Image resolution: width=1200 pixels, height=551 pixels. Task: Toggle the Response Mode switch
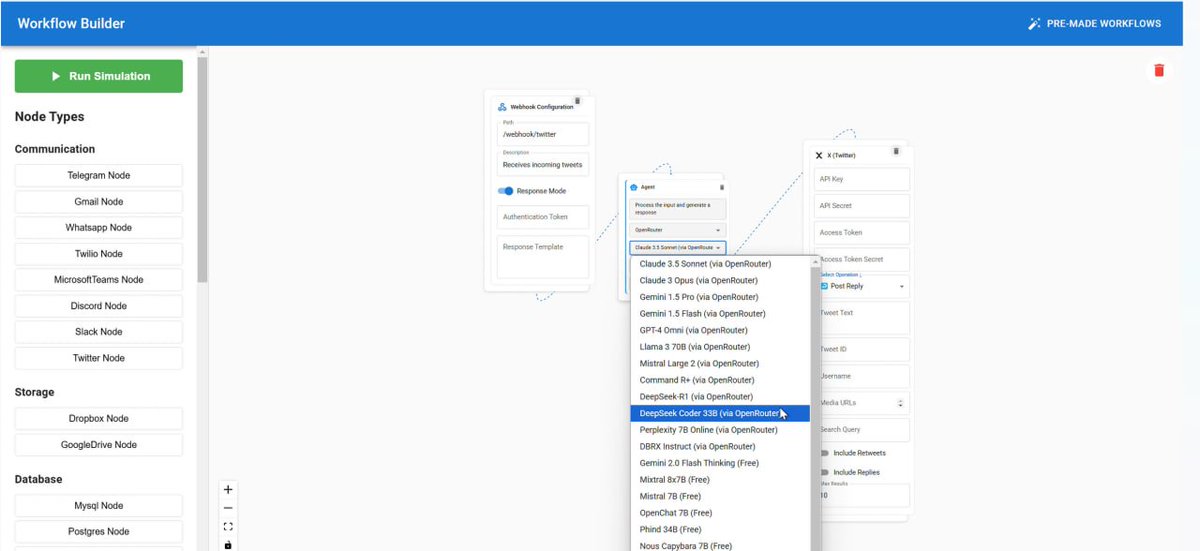pyautogui.click(x=506, y=191)
